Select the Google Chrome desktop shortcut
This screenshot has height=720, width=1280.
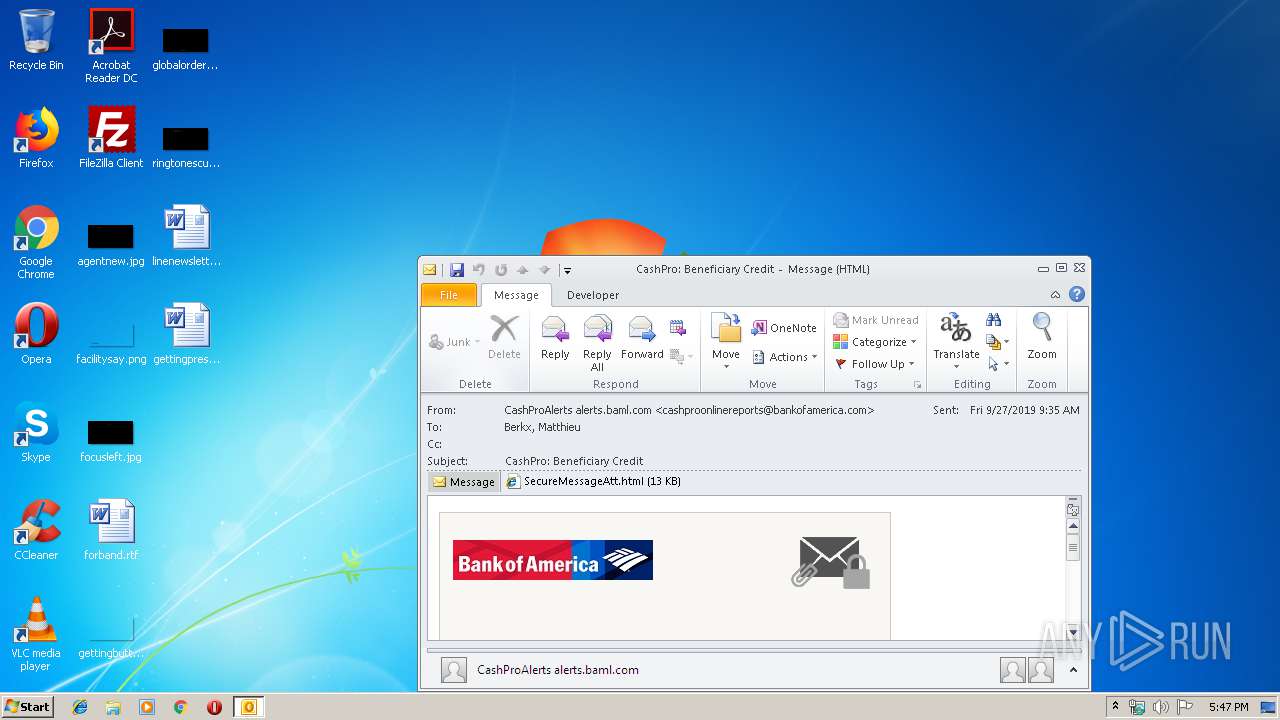(x=36, y=242)
